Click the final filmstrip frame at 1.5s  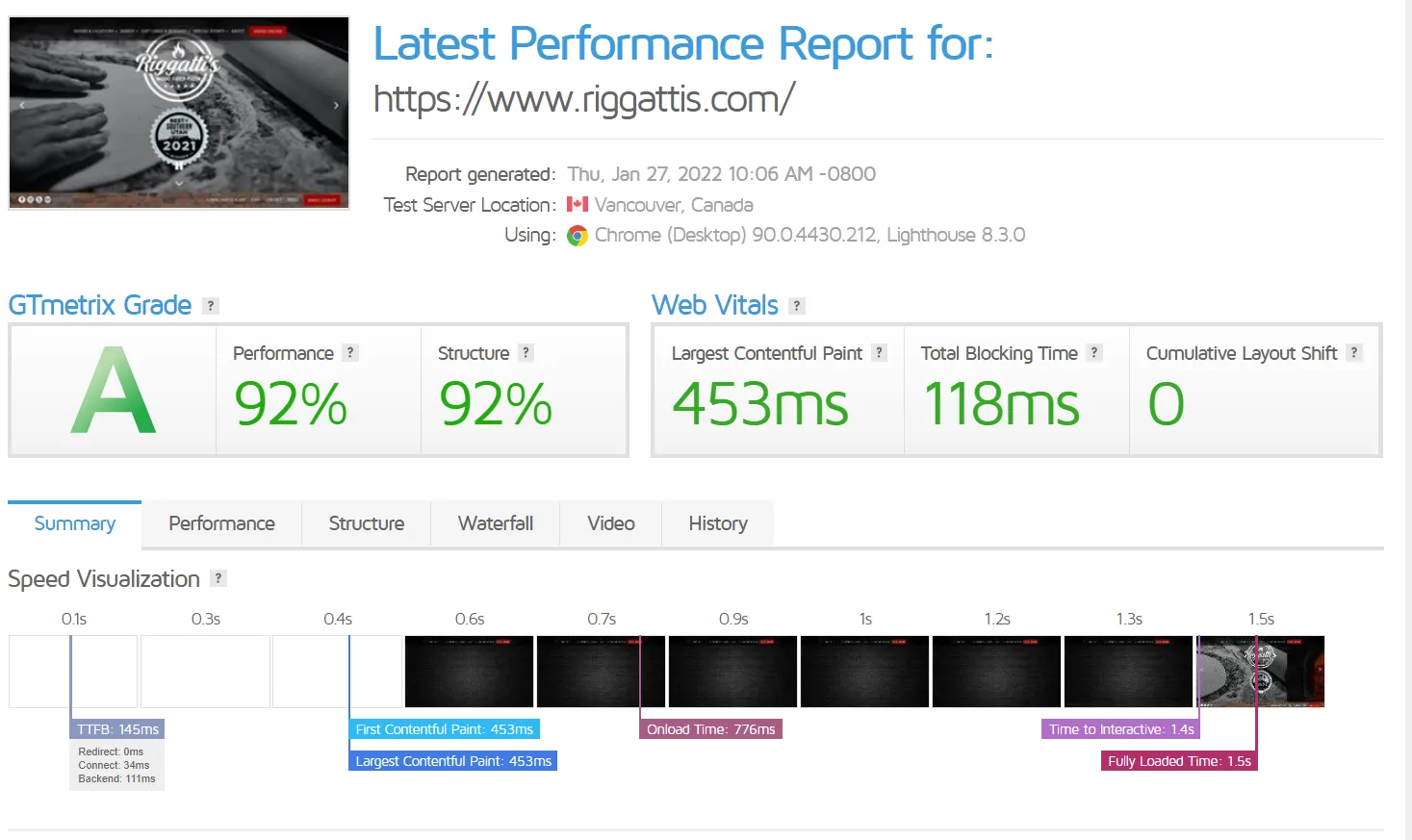tap(1260, 672)
